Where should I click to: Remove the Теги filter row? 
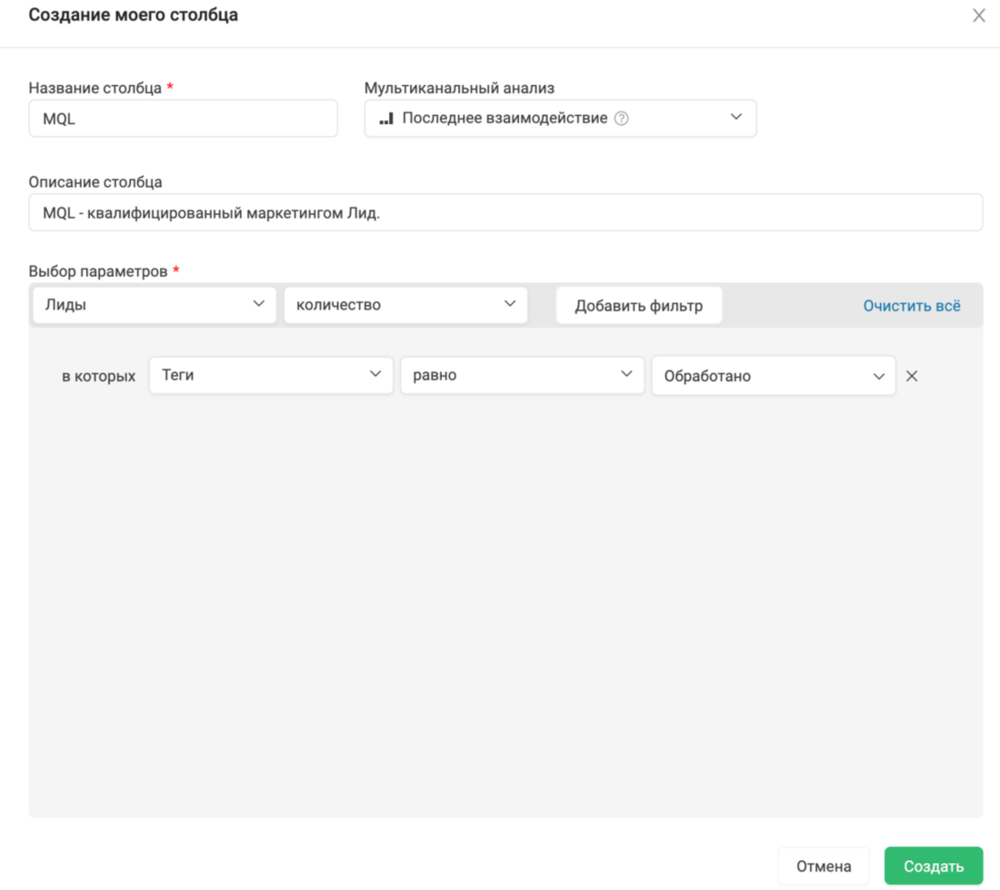(x=911, y=377)
